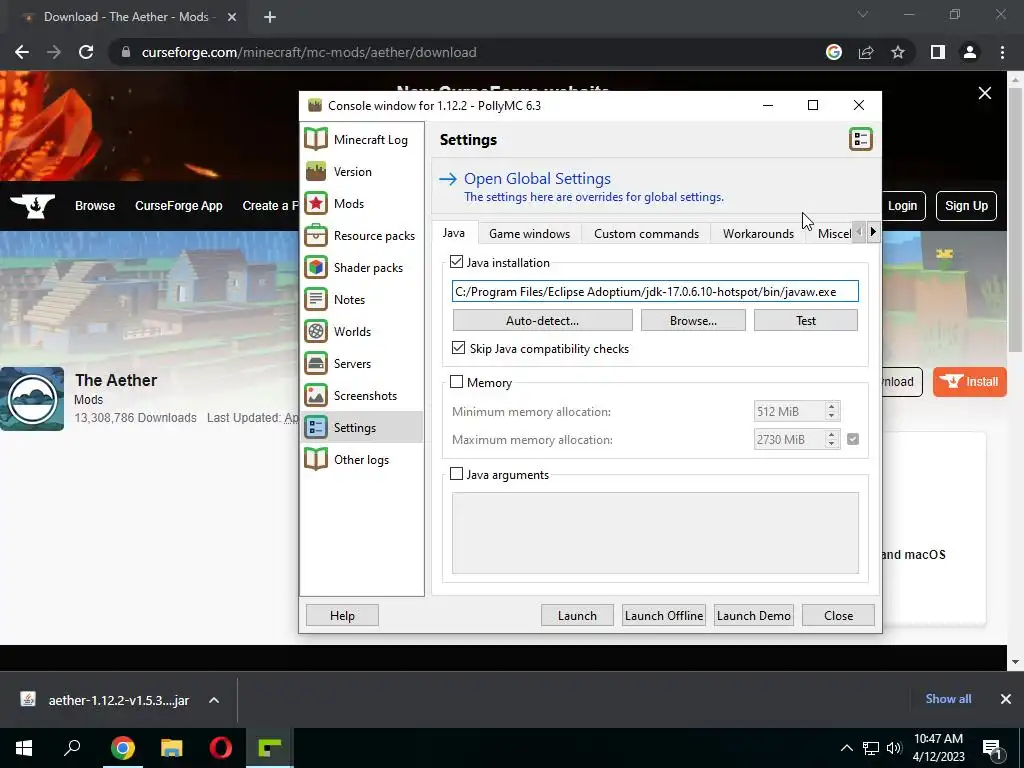Image resolution: width=1024 pixels, height=768 pixels.
Task: Click Show all downloads link
Action: point(948,699)
